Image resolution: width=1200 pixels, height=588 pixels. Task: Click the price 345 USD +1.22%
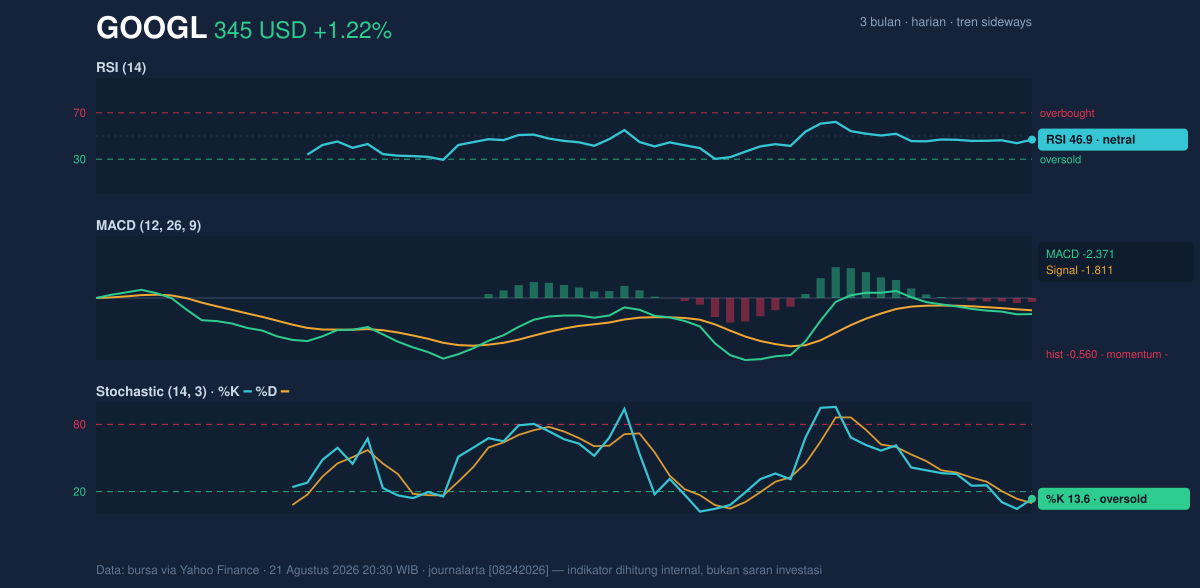pyautogui.click(x=303, y=31)
